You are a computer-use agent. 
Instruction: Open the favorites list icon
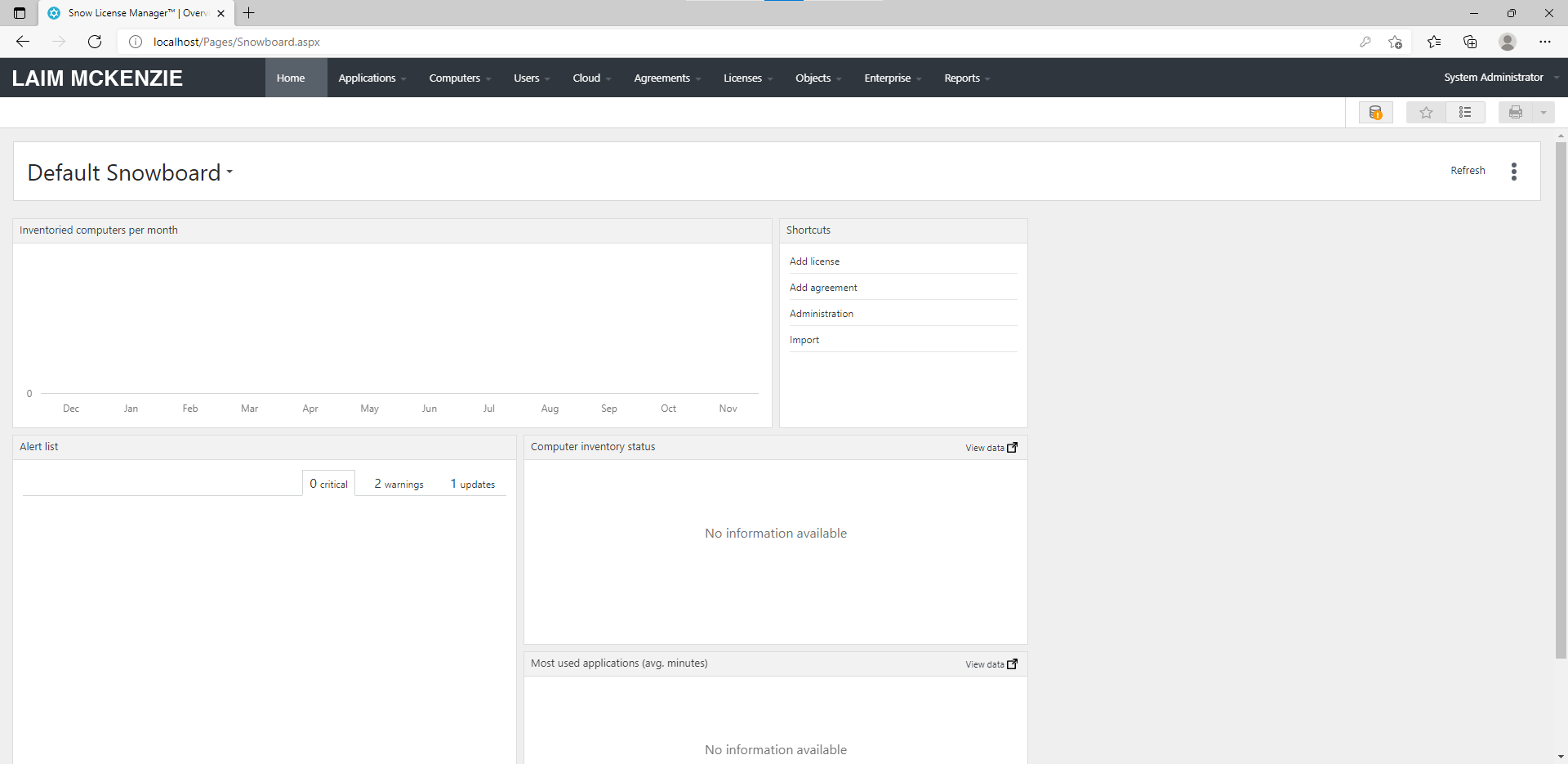point(1465,113)
